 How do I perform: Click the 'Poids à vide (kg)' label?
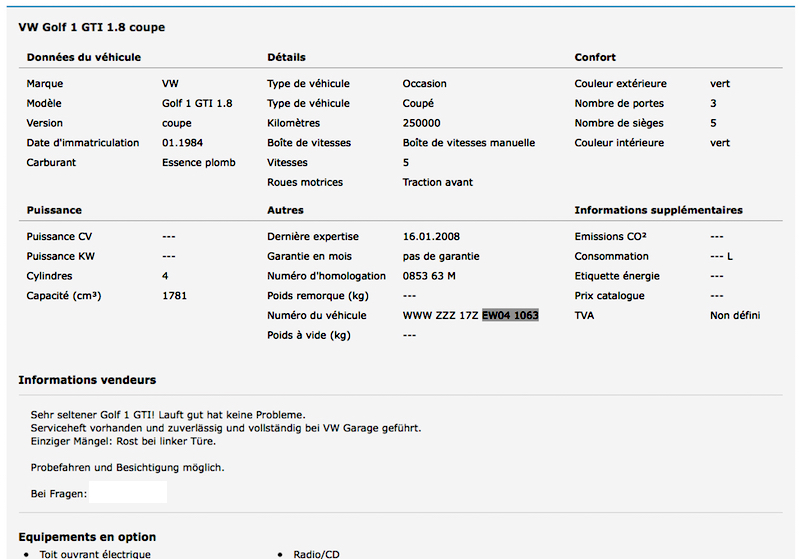pos(309,336)
